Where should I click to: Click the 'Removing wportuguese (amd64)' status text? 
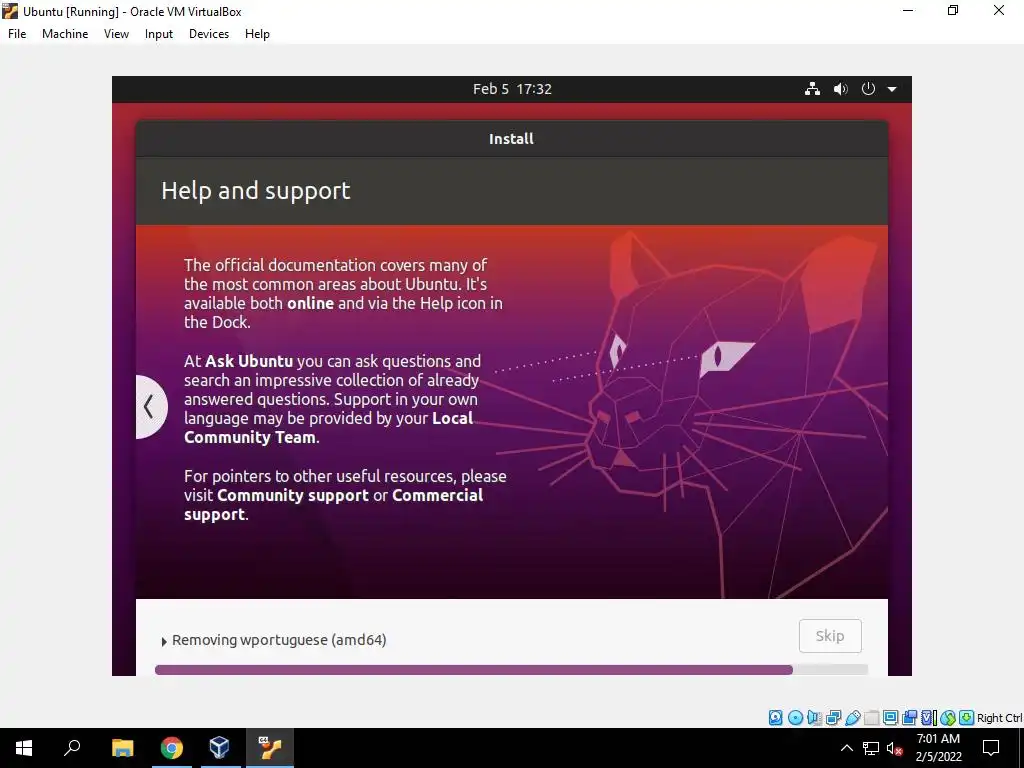279,640
